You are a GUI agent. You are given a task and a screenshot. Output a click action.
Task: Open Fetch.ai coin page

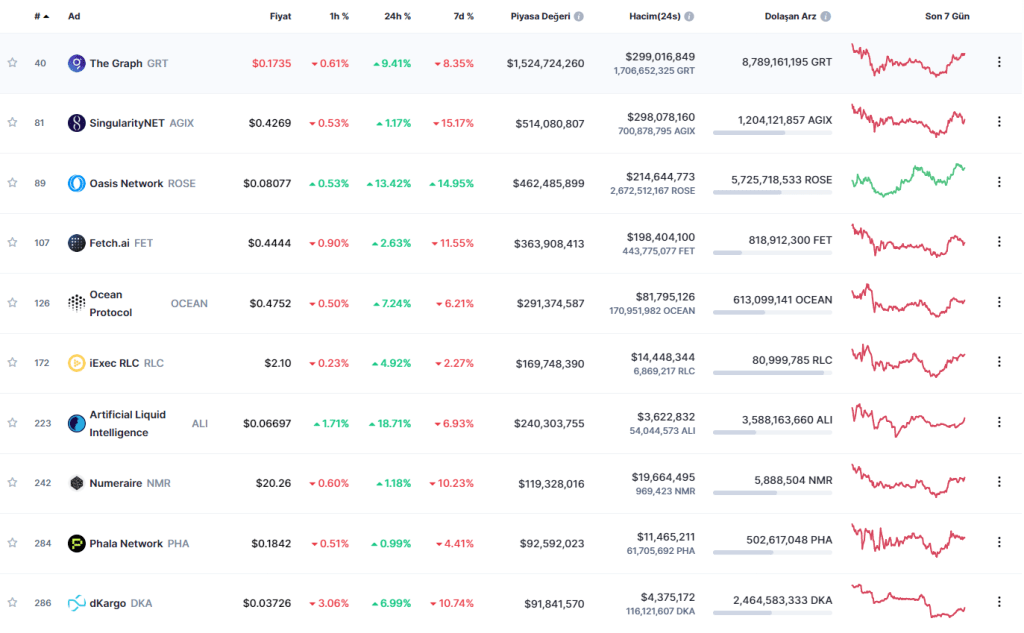click(109, 243)
